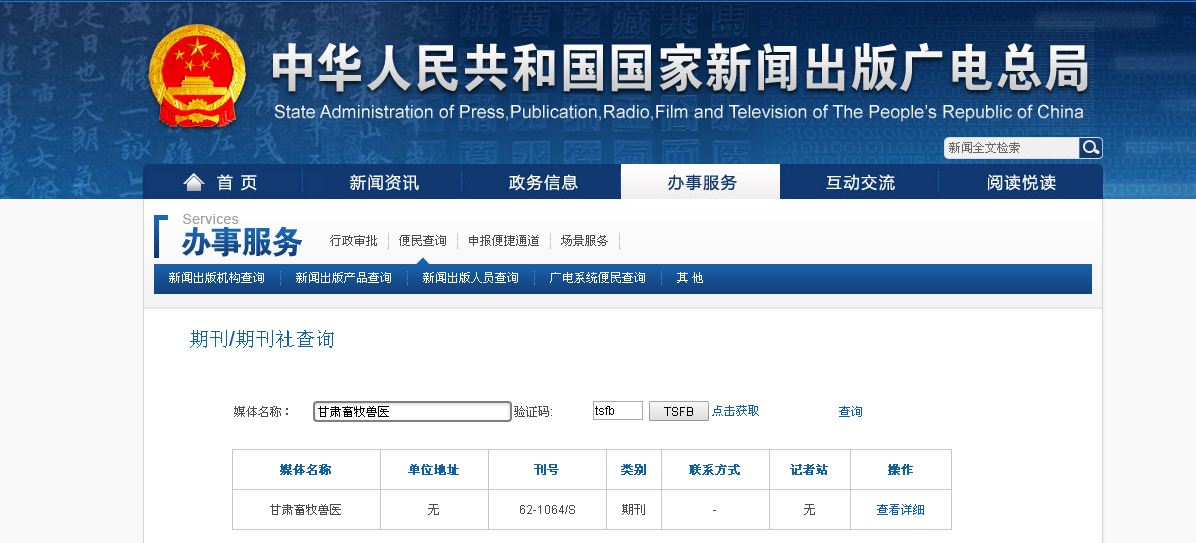This screenshot has width=1196, height=543.
Task: Open the 新闻资讯 tab
Action: coord(384,182)
